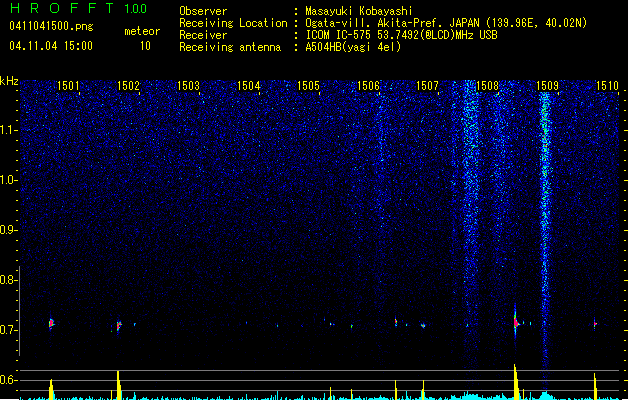The image size is (629, 400).
Task: Click the HROFFT 1.0.0 title text
Action: click(78, 8)
